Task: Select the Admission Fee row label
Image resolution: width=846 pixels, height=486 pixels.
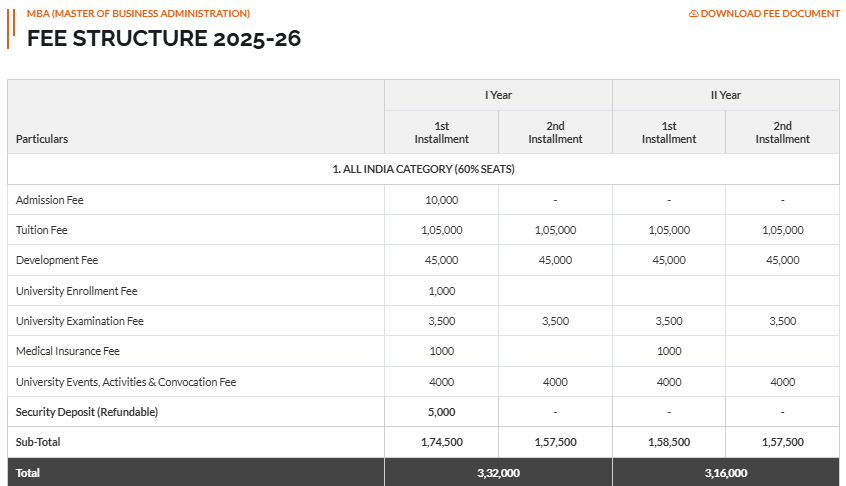Action: coord(50,200)
